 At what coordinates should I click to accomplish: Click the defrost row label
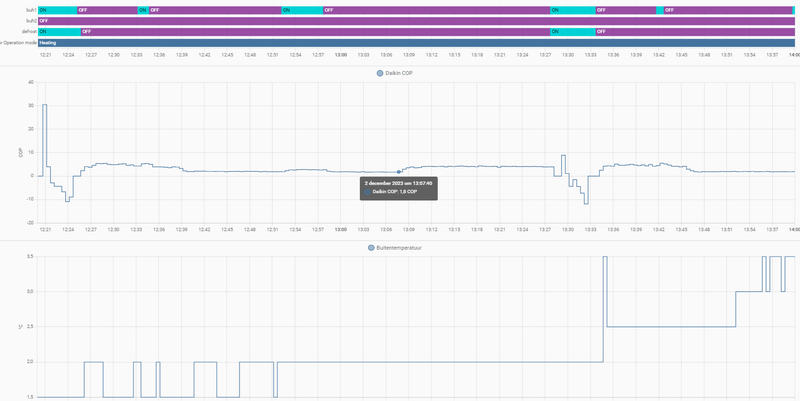(x=30, y=32)
